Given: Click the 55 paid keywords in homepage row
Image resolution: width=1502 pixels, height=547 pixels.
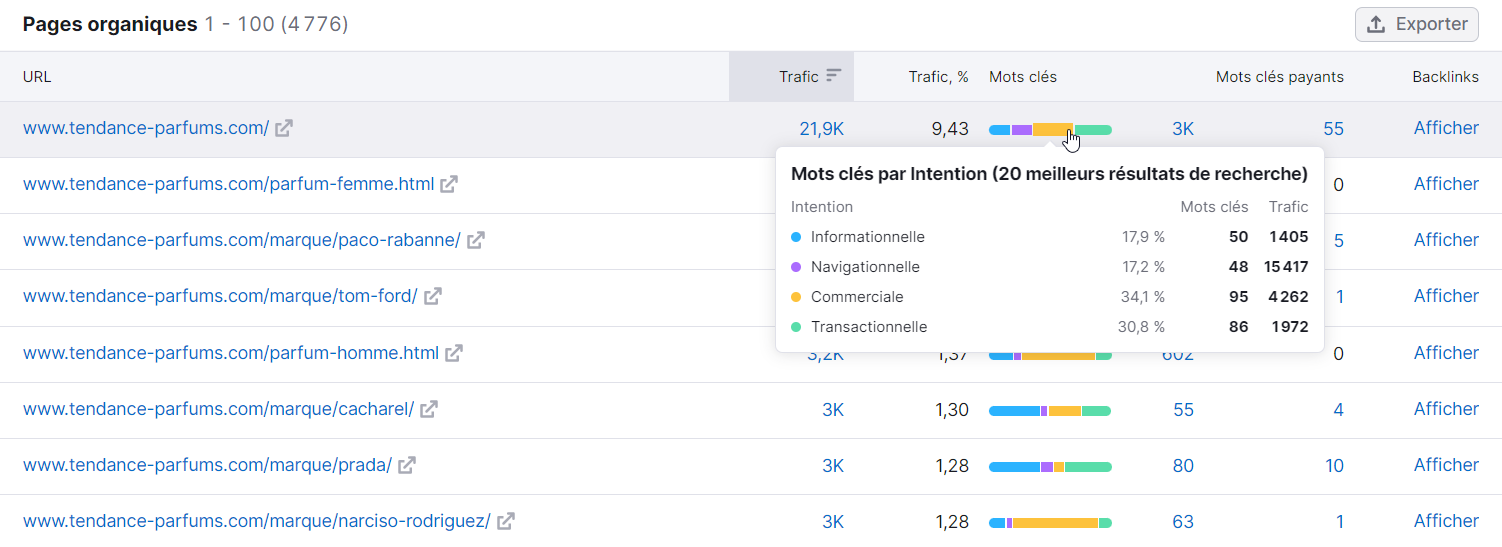Looking at the screenshot, I should click(1333, 129).
